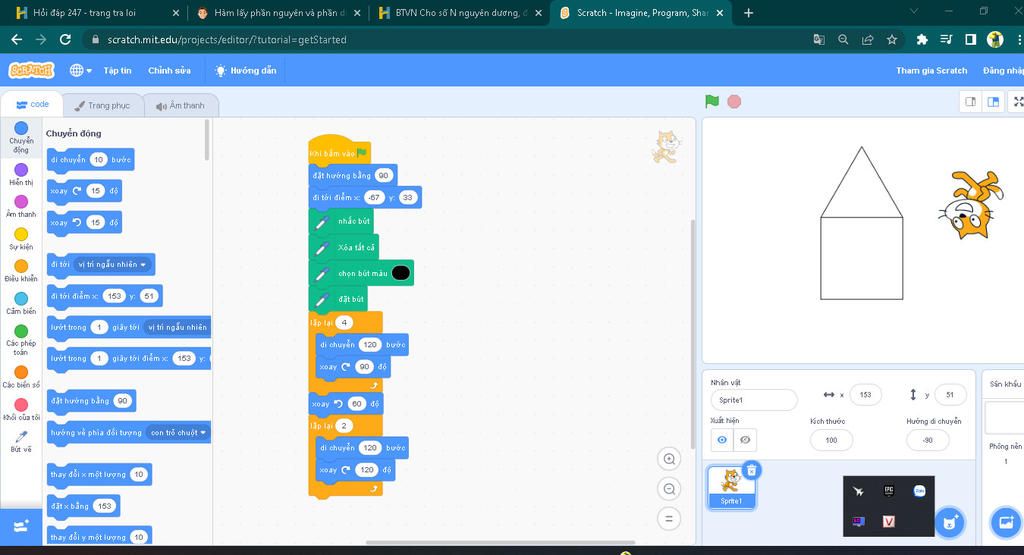
Task: Open choose a backdrop button
Action: 1006,522
